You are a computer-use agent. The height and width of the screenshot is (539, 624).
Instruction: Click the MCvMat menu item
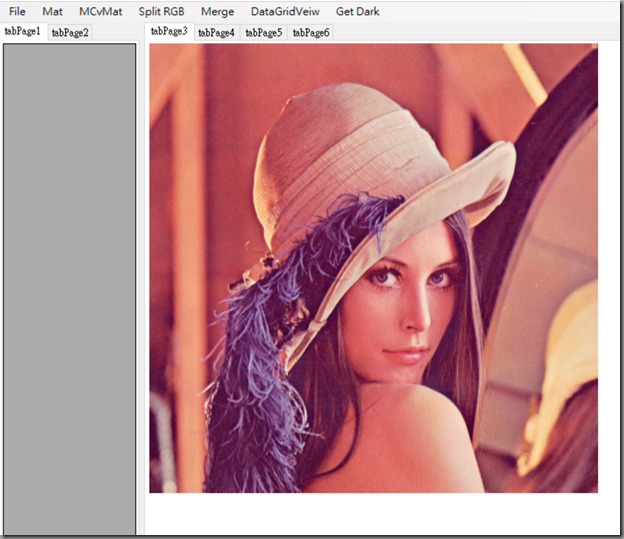pos(100,12)
